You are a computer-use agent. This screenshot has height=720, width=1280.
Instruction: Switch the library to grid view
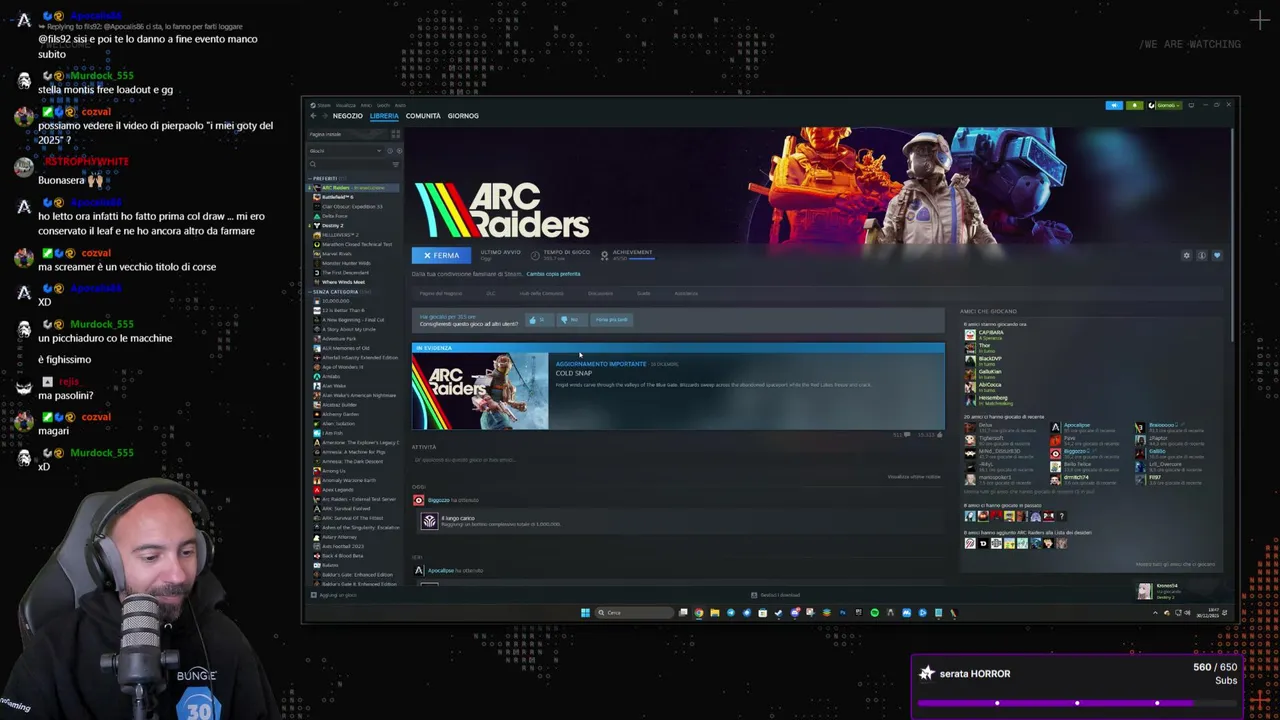tap(395, 134)
